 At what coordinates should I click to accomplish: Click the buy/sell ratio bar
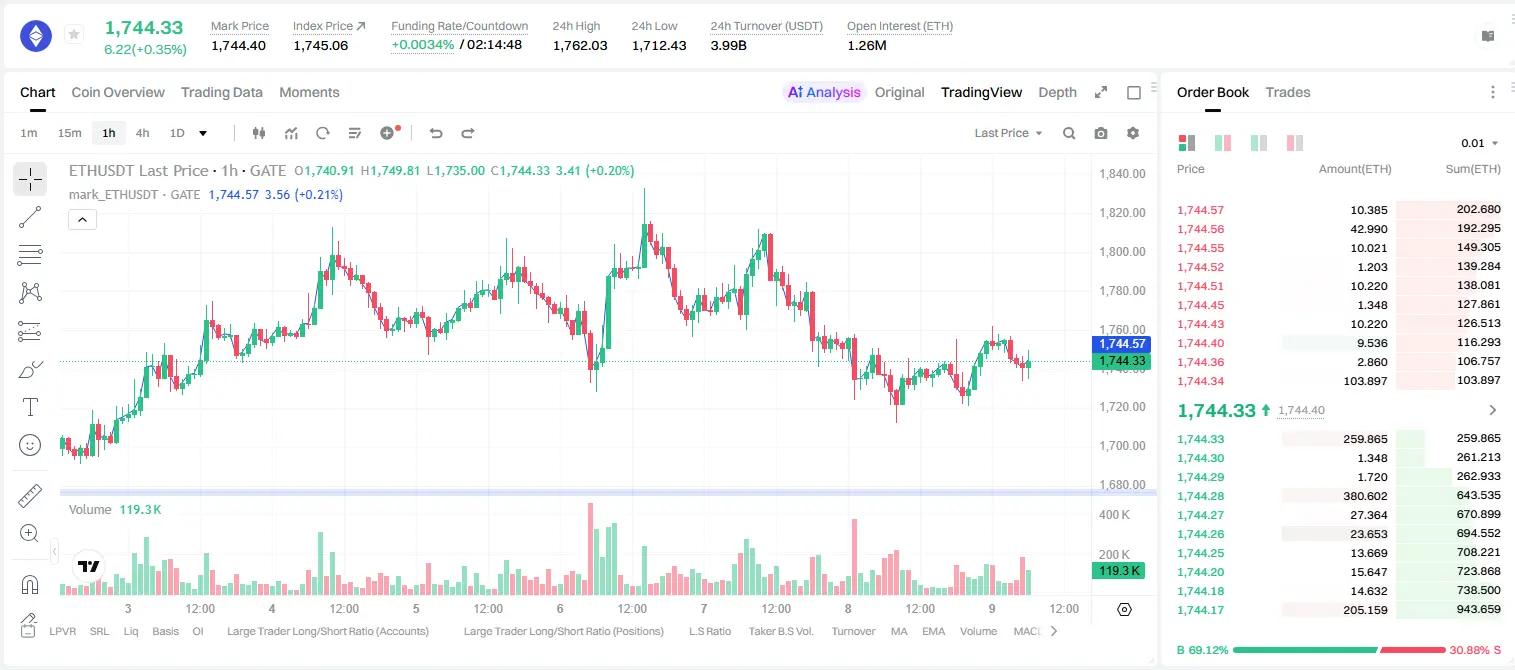tap(1339, 650)
